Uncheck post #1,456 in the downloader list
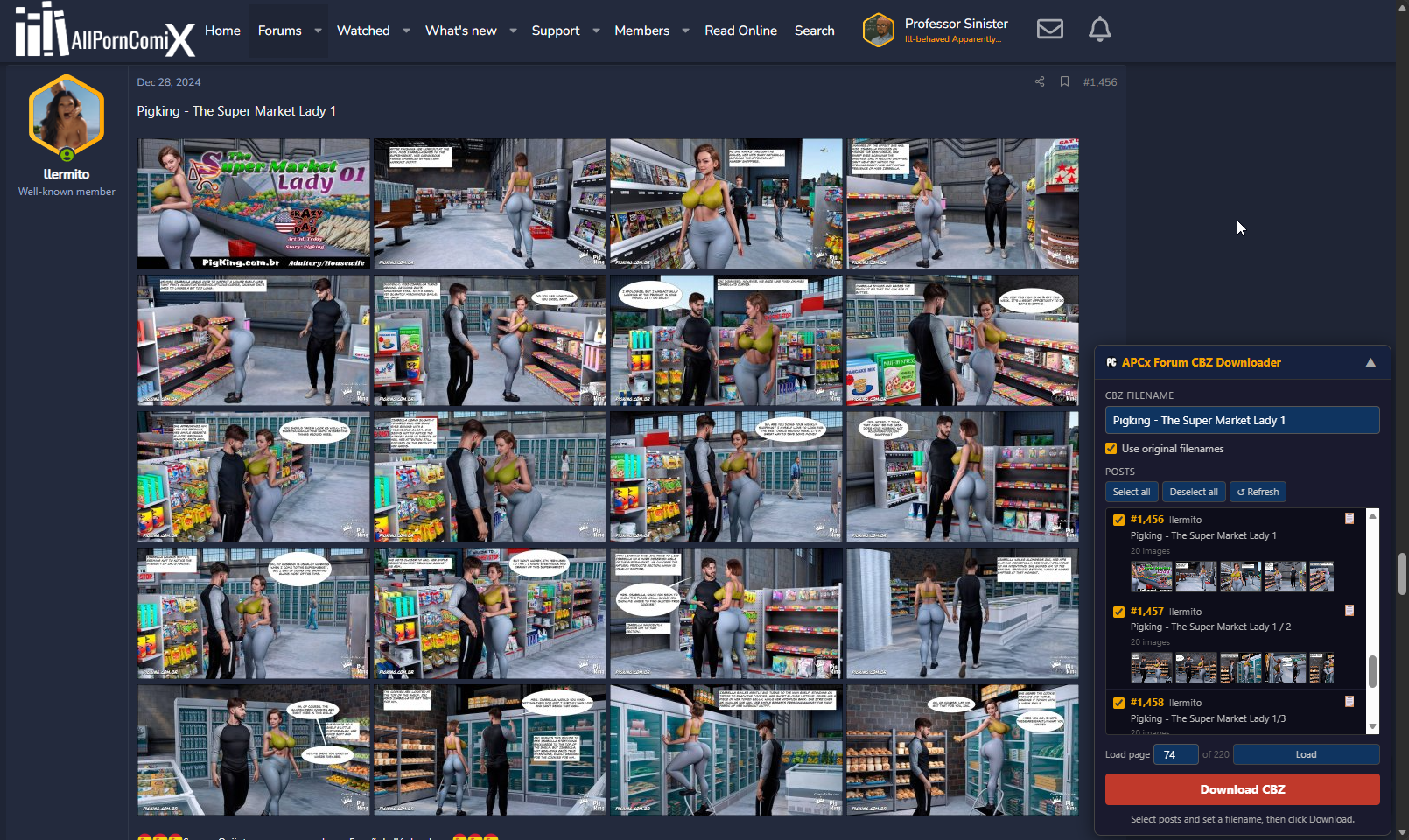 (x=1118, y=520)
